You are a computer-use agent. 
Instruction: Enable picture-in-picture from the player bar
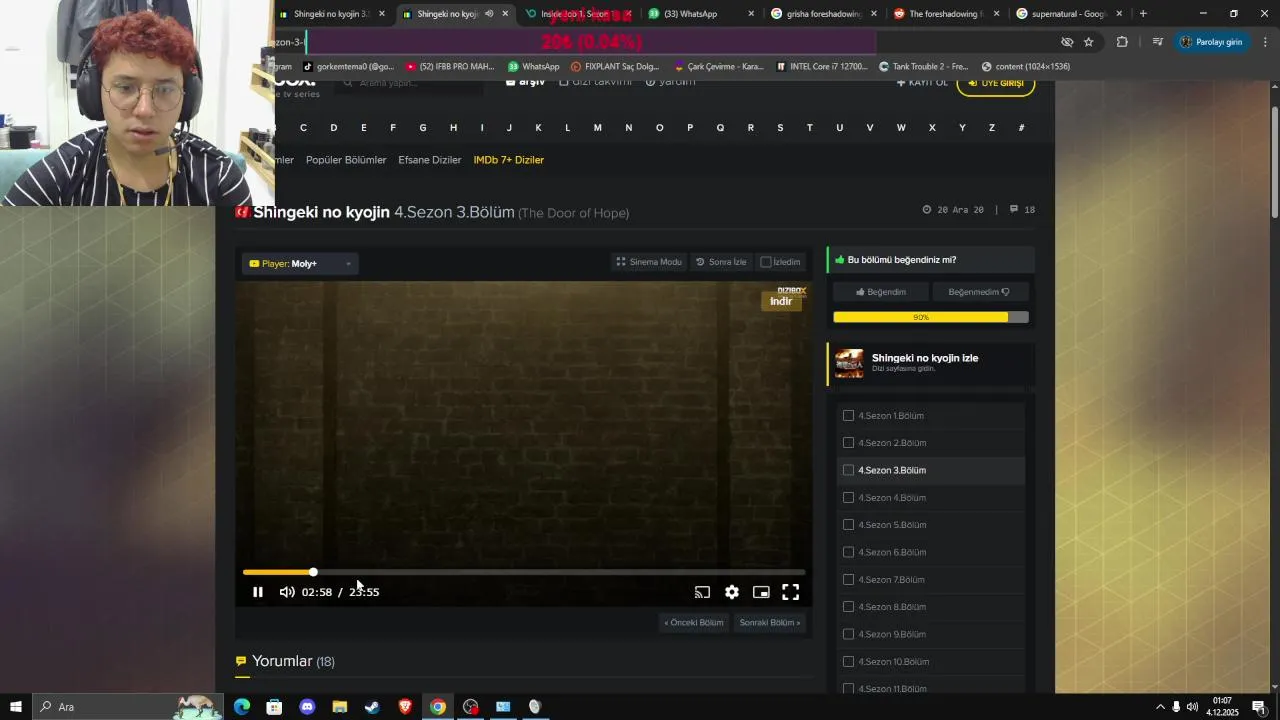click(x=761, y=592)
